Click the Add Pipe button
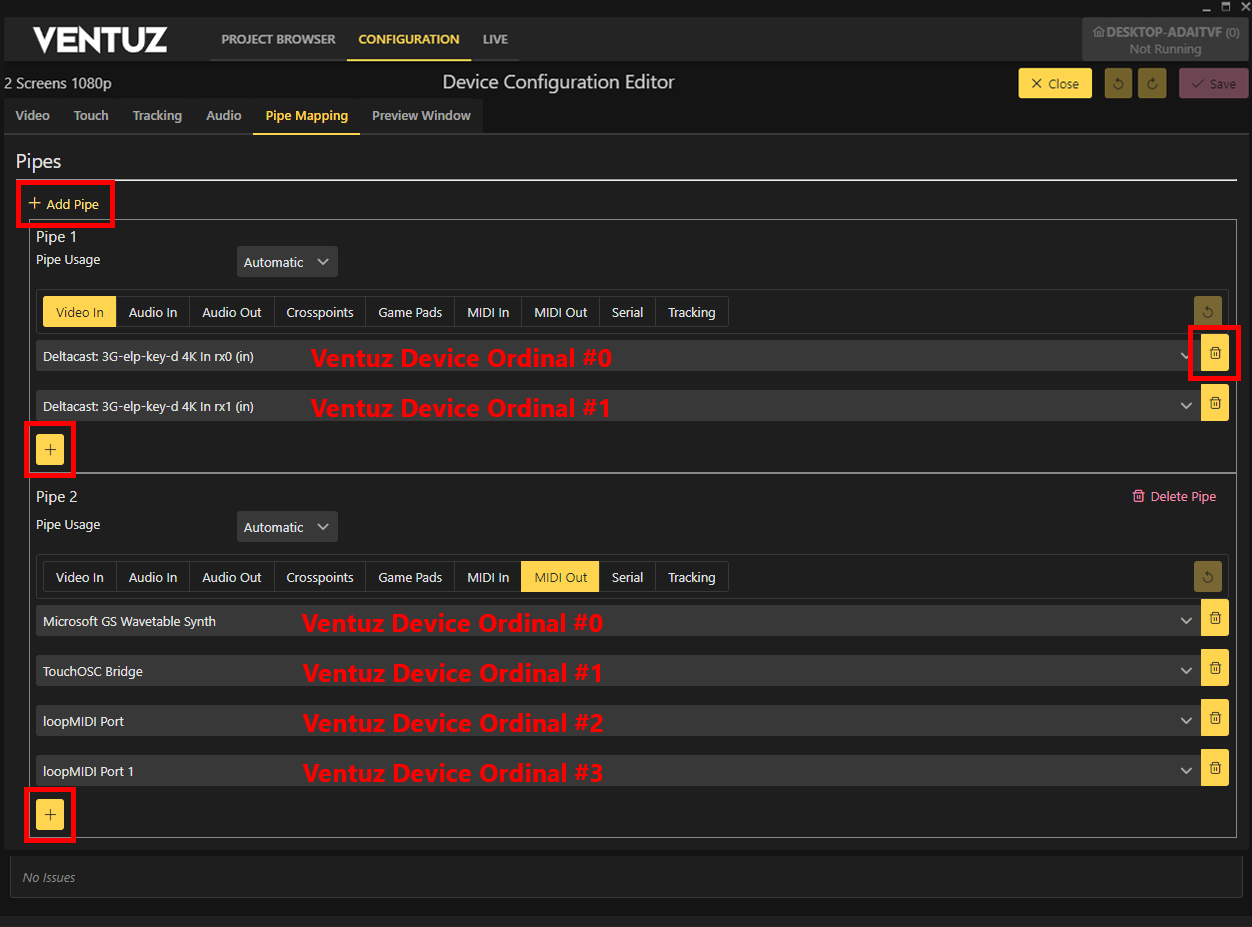Viewport: 1252px width, 927px height. click(x=64, y=204)
